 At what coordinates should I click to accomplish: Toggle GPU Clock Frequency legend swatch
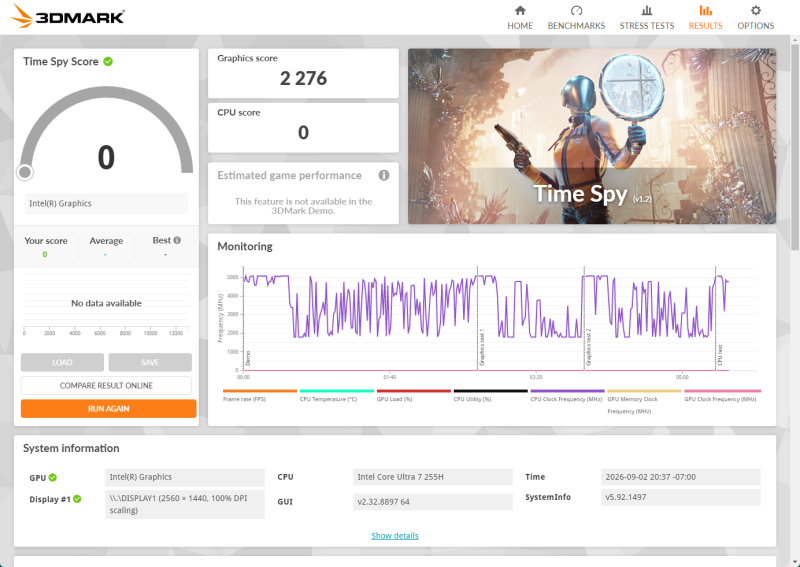tap(722, 391)
